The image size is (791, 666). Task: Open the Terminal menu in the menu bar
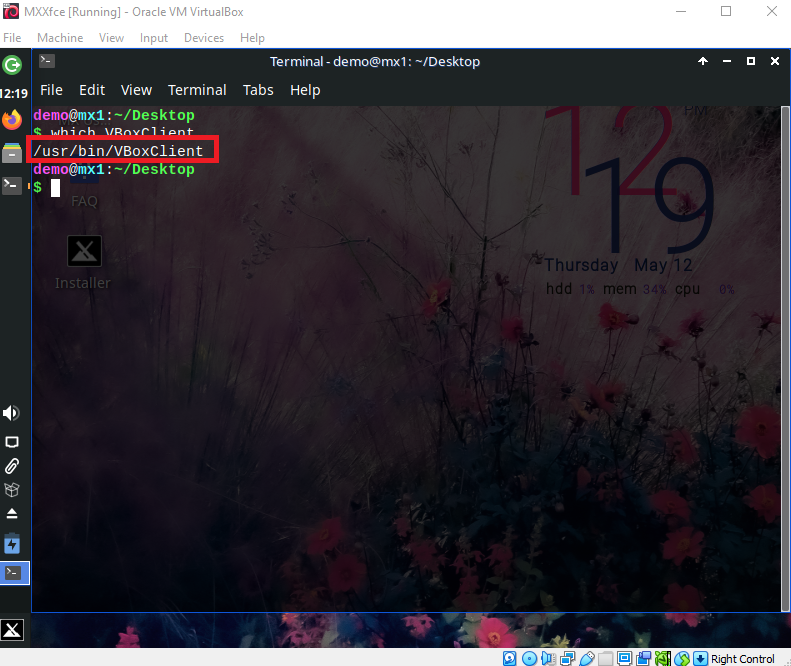pos(197,90)
